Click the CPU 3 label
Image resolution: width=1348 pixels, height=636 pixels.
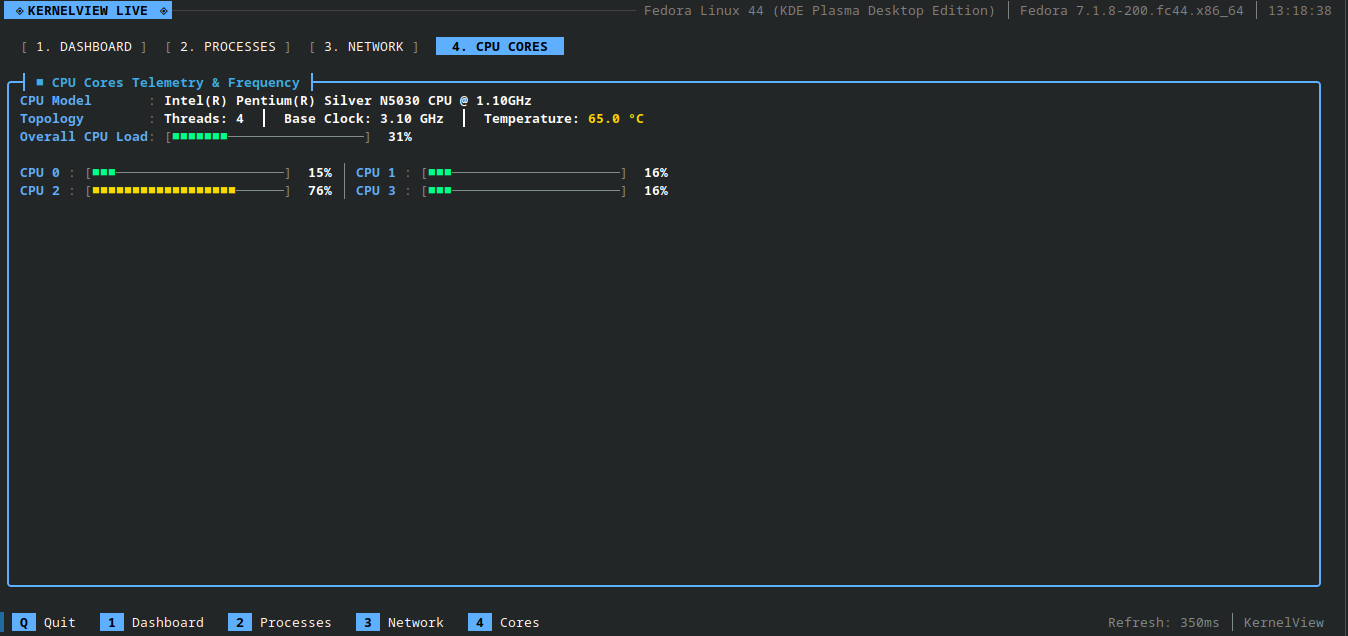(376, 191)
